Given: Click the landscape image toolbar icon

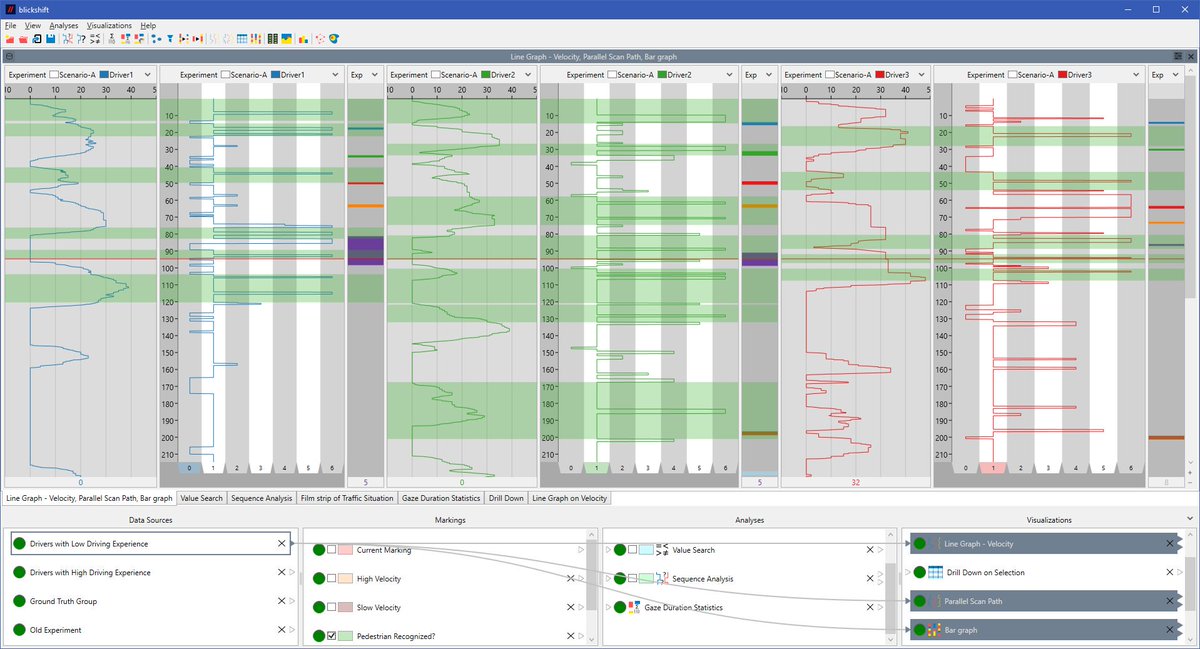Looking at the screenshot, I should tap(286, 39).
